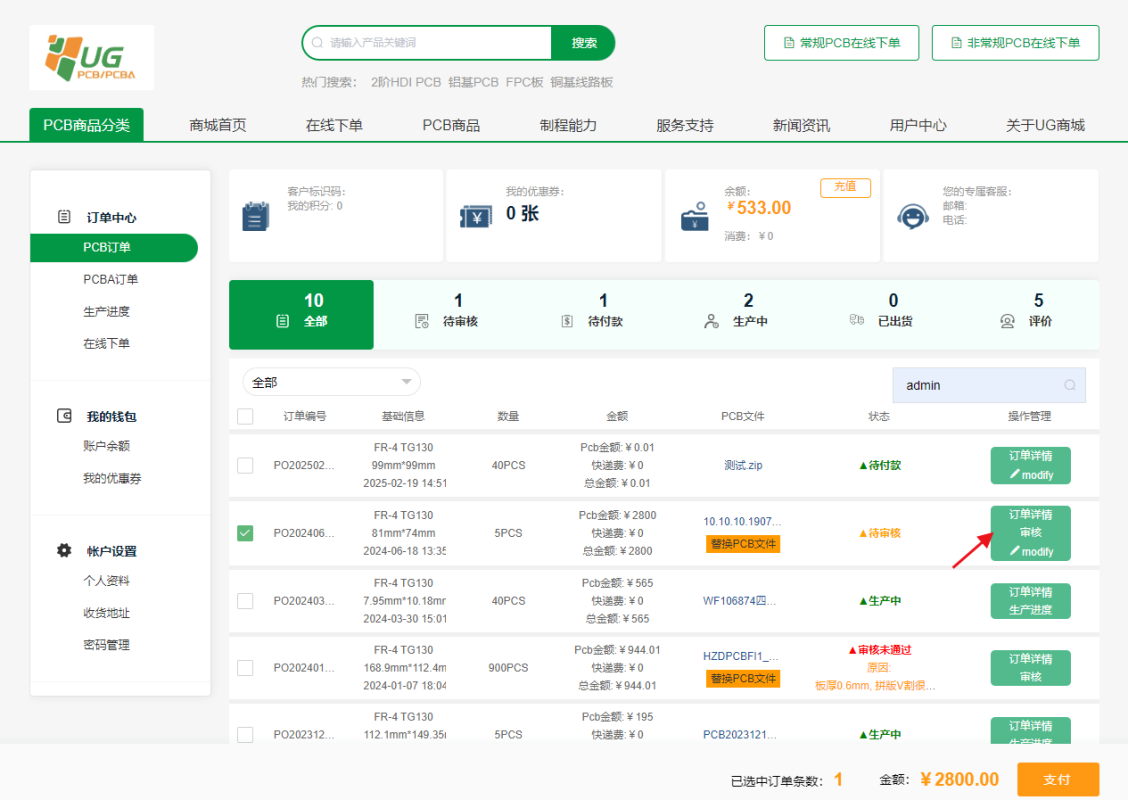Open the WF106874 PCB file link
Viewport: 1128px width, 800px height.
click(x=740, y=601)
